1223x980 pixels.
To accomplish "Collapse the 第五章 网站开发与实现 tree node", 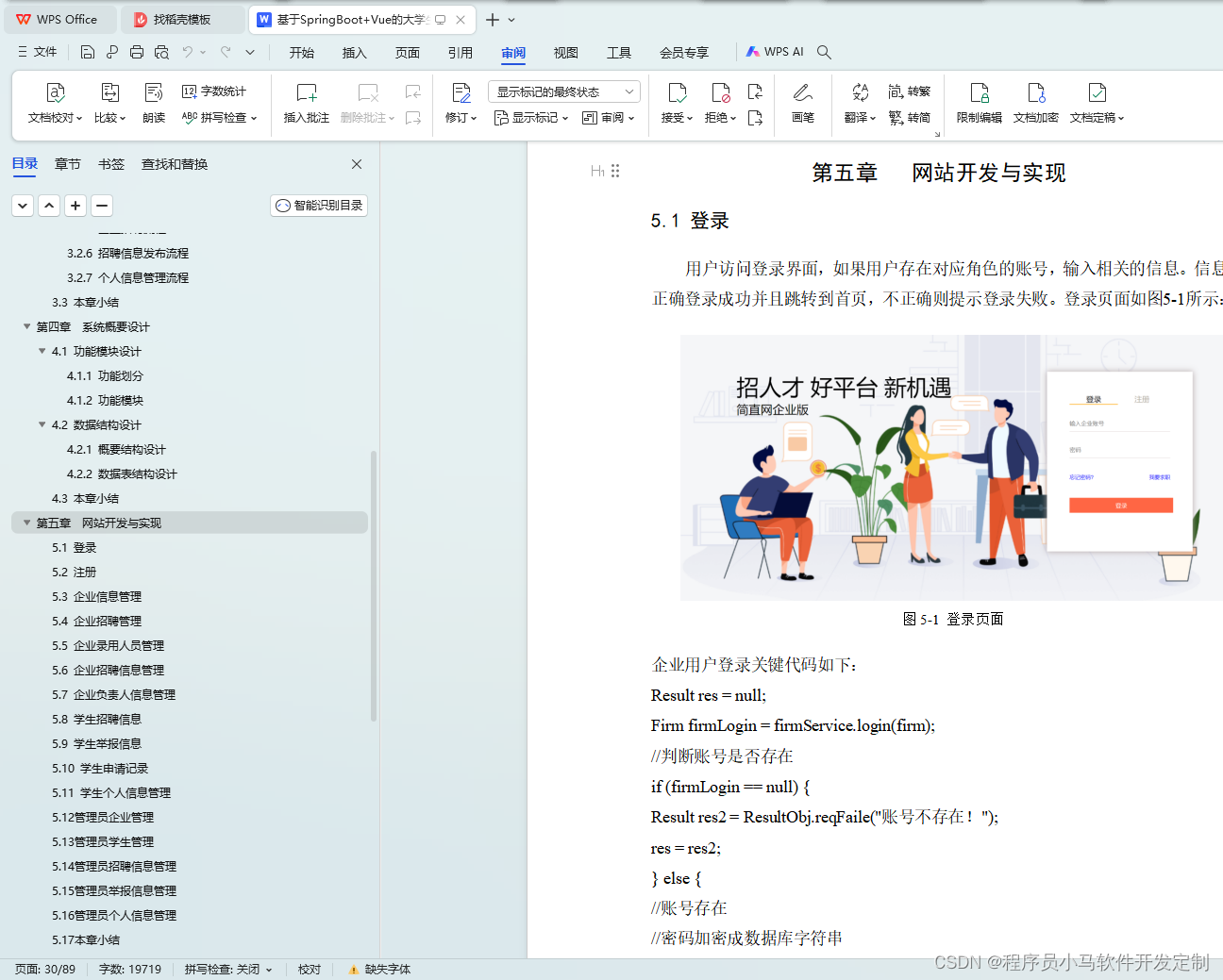I will (26, 522).
